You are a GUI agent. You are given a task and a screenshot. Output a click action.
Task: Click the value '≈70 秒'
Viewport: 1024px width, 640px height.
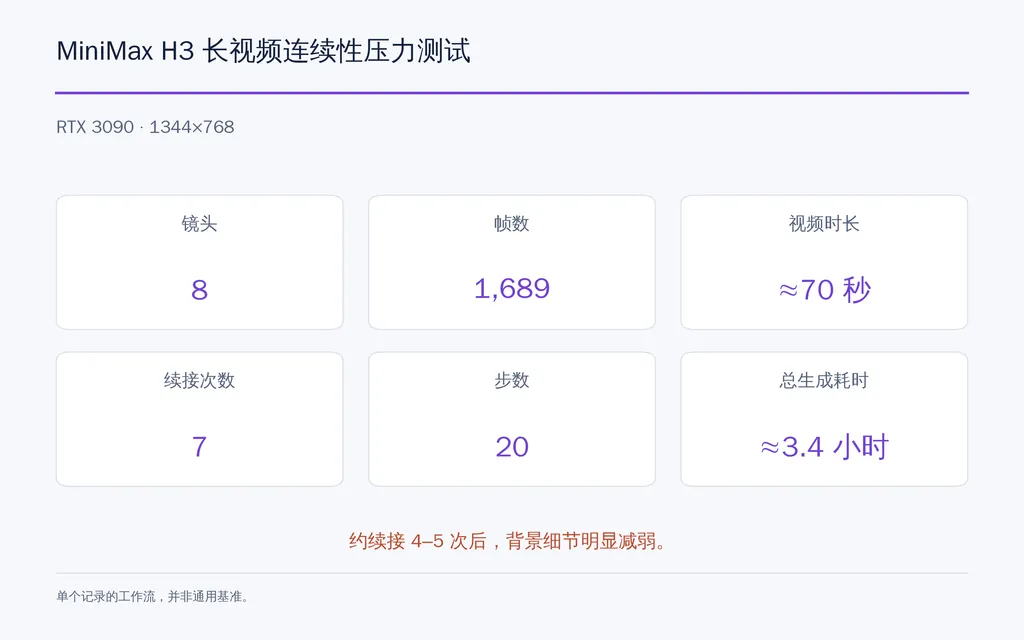824,289
